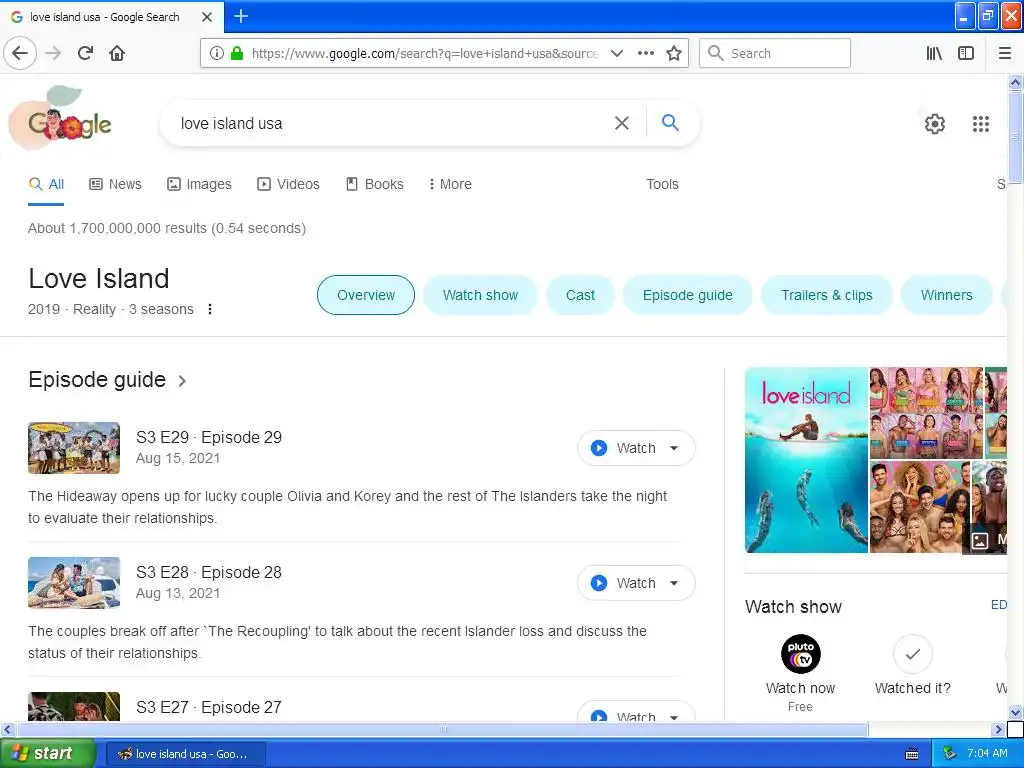Open the search Tools option
The image size is (1024, 768).
click(x=662, y=184)
